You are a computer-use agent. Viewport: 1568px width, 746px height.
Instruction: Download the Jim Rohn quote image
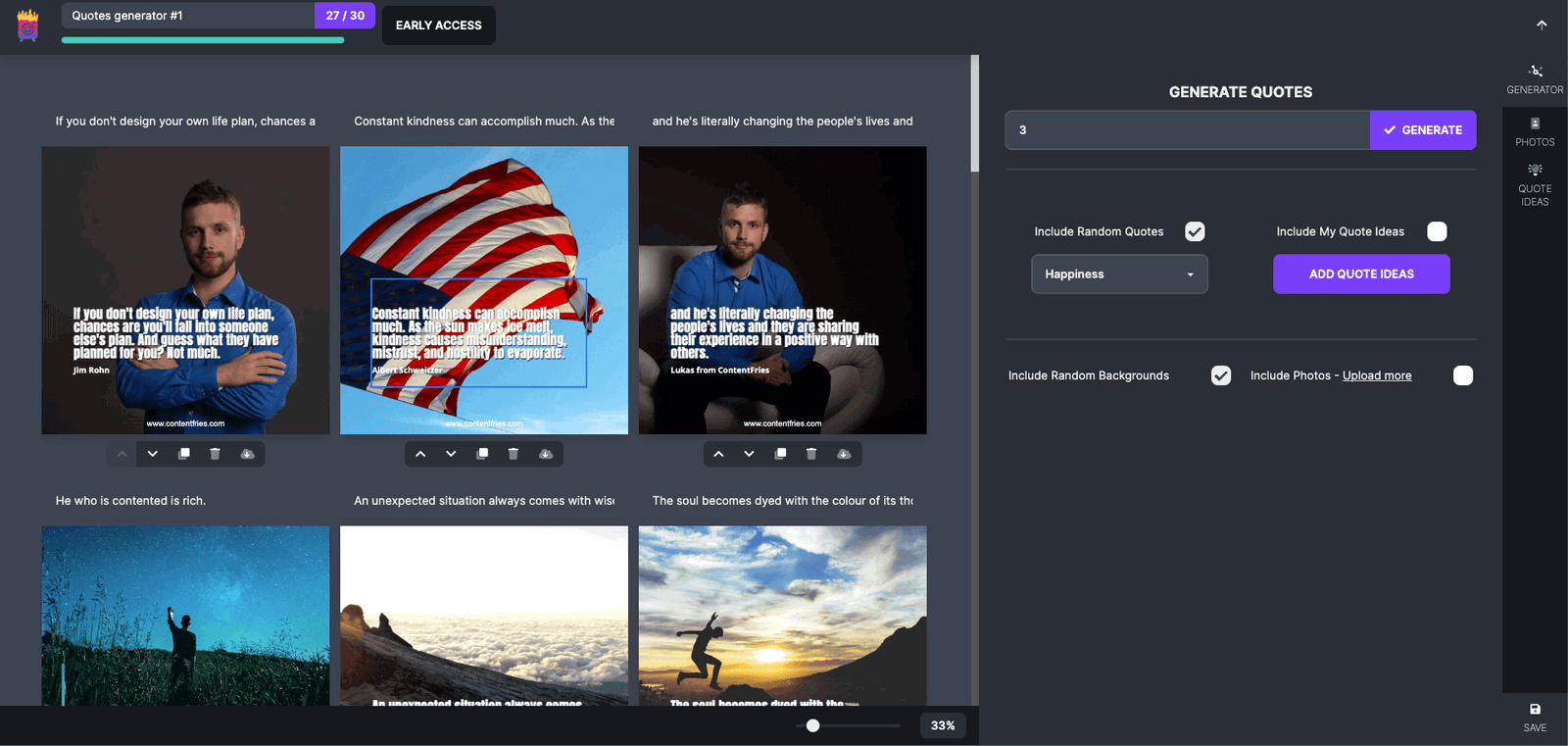pos(247,454)
